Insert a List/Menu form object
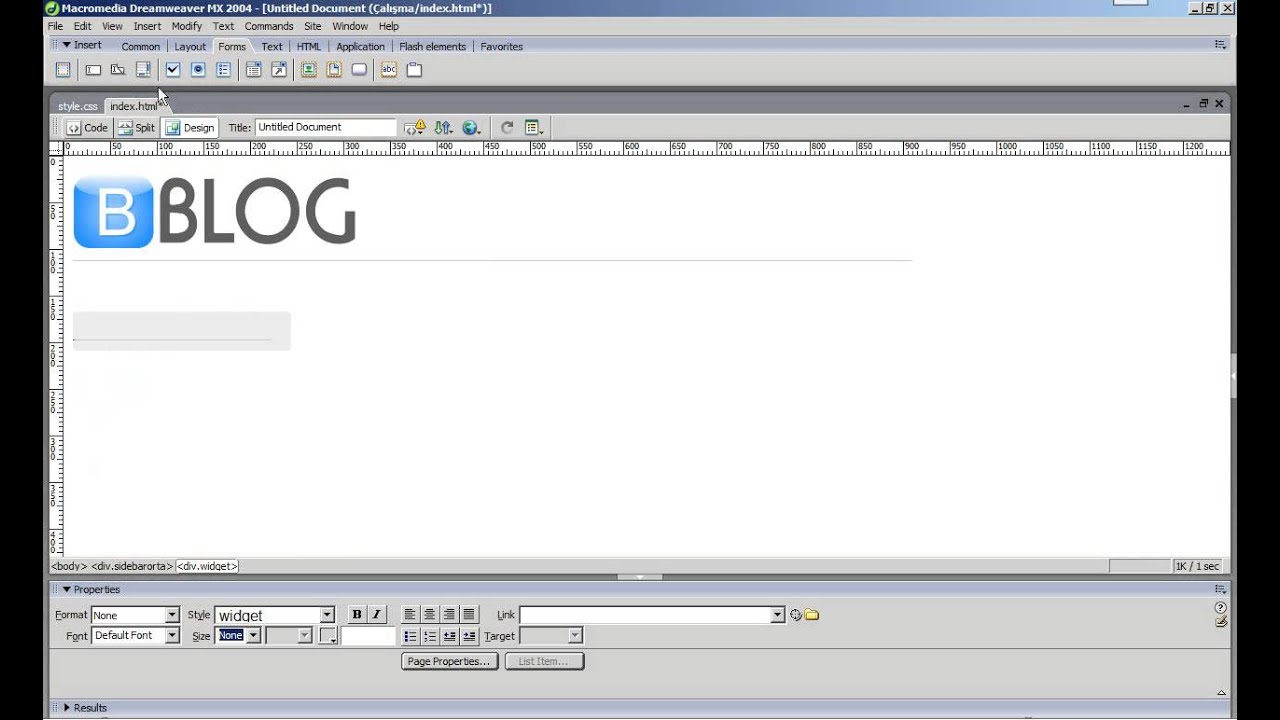This screenshot has width=1280, height=720. [254, 70]
